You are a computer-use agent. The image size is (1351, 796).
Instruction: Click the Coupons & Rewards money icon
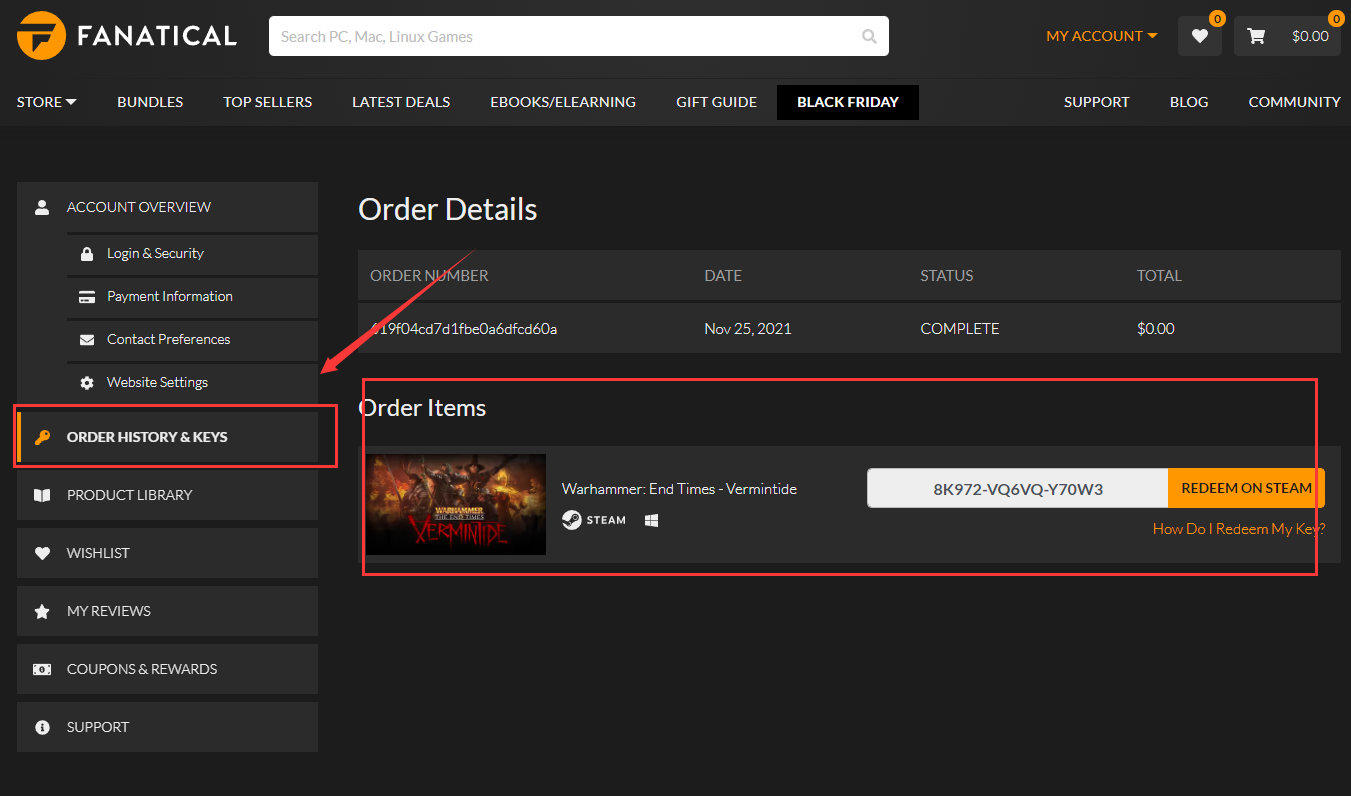pyautogui.click(x=42, y=669)
